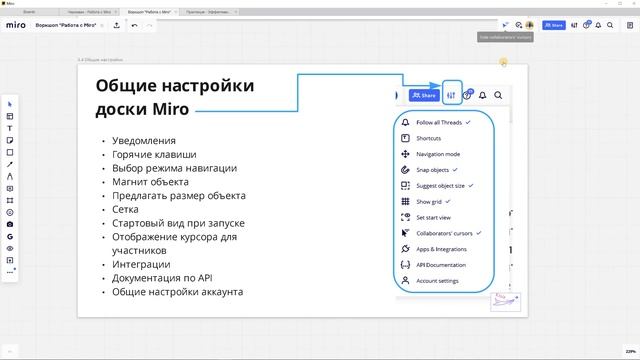Click the export board icon
Image resolution: width=640 pixels, height=360 pixels.
117,25
